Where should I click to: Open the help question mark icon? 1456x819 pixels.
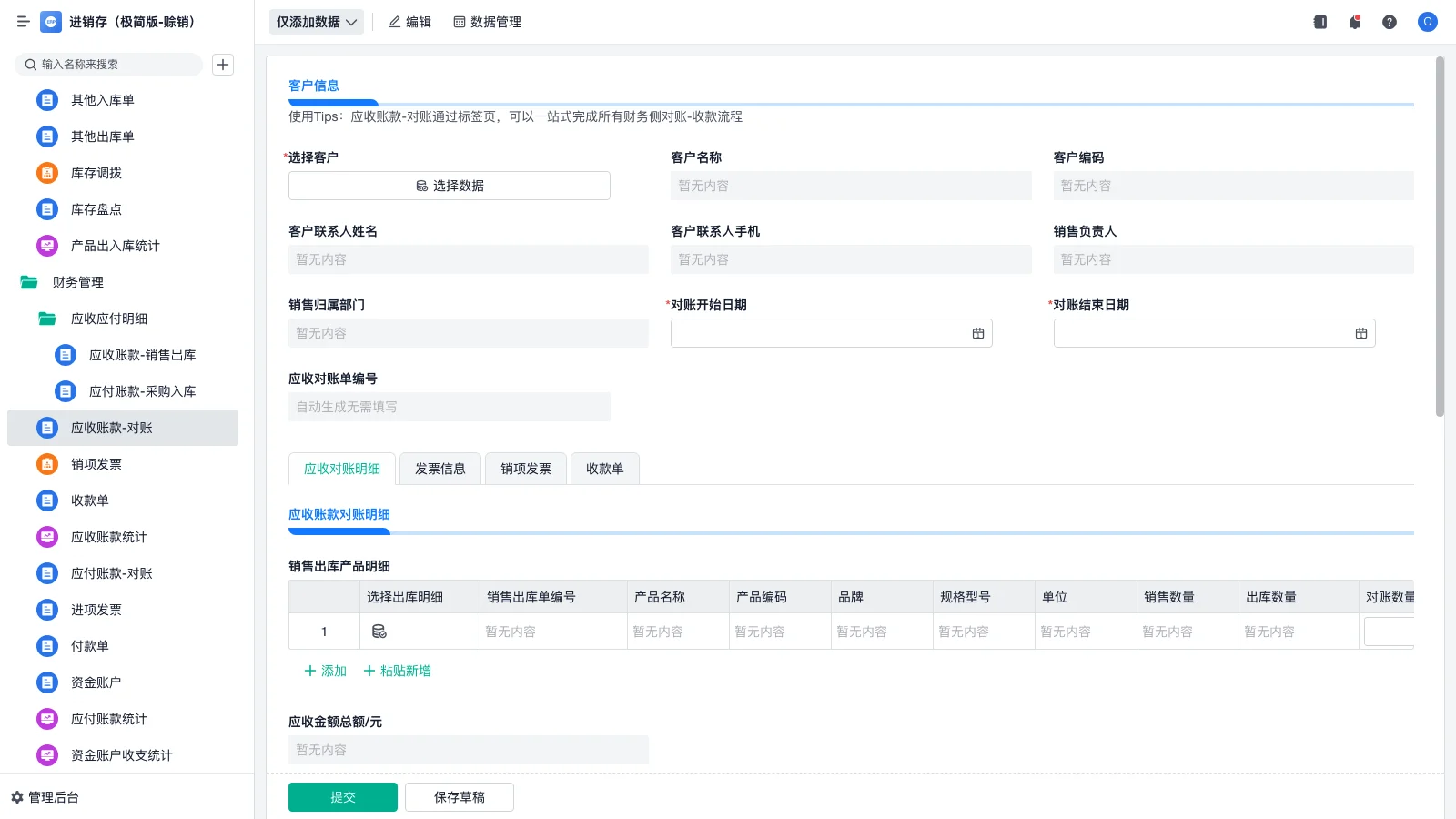(1390, 22)
